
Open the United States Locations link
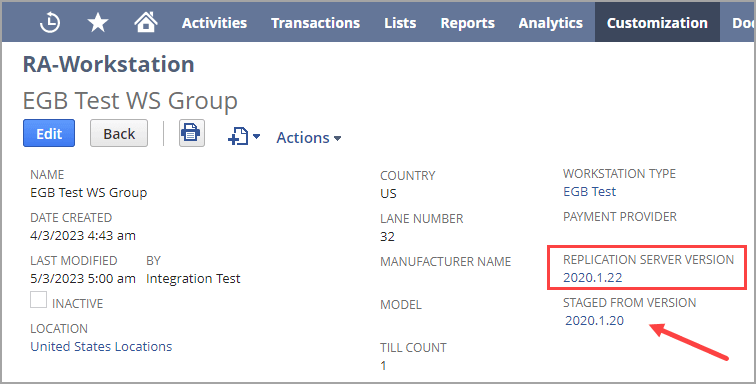click(x=101, y=346)
